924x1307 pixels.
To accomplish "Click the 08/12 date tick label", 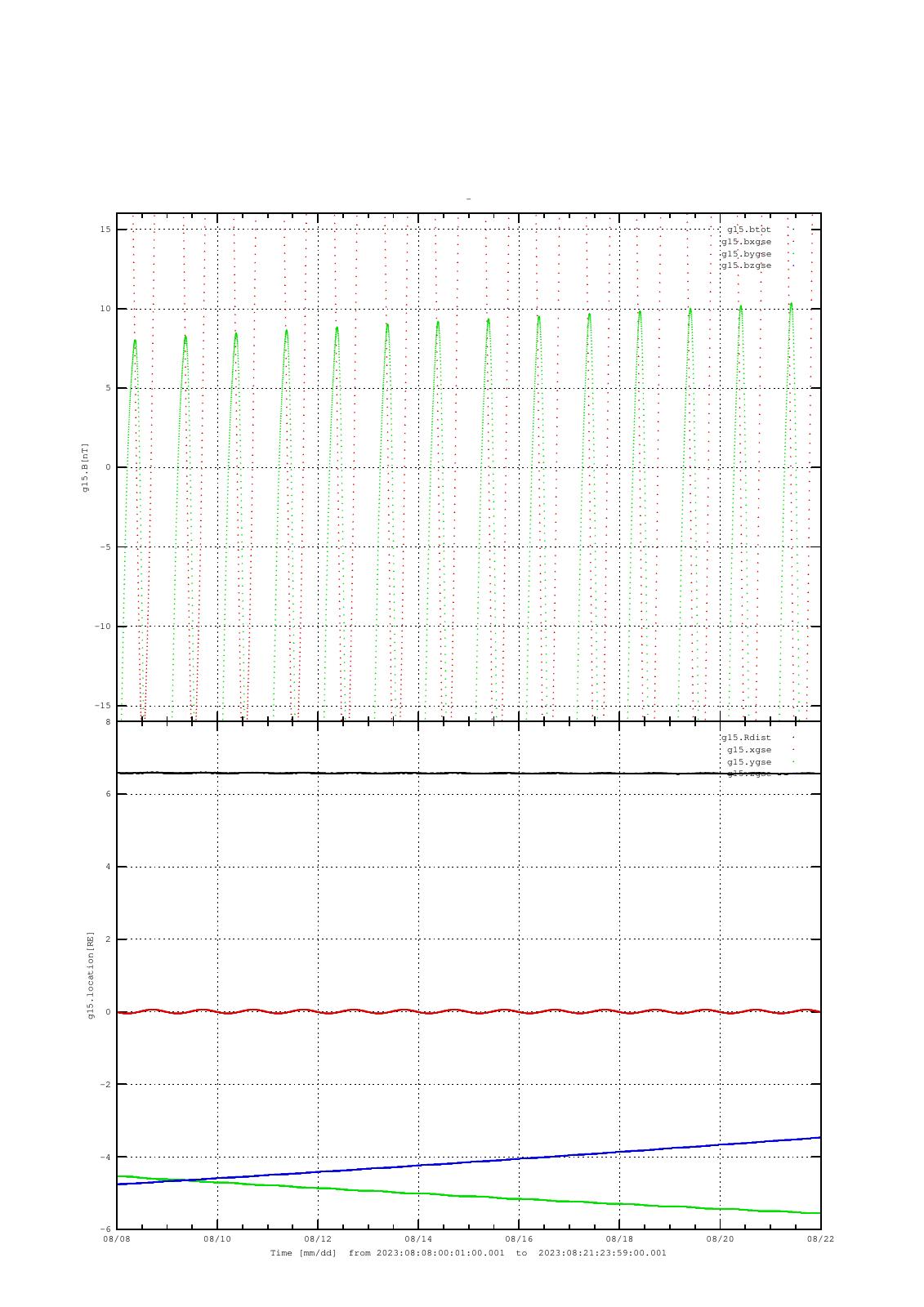I will (x=318, y=1239).
